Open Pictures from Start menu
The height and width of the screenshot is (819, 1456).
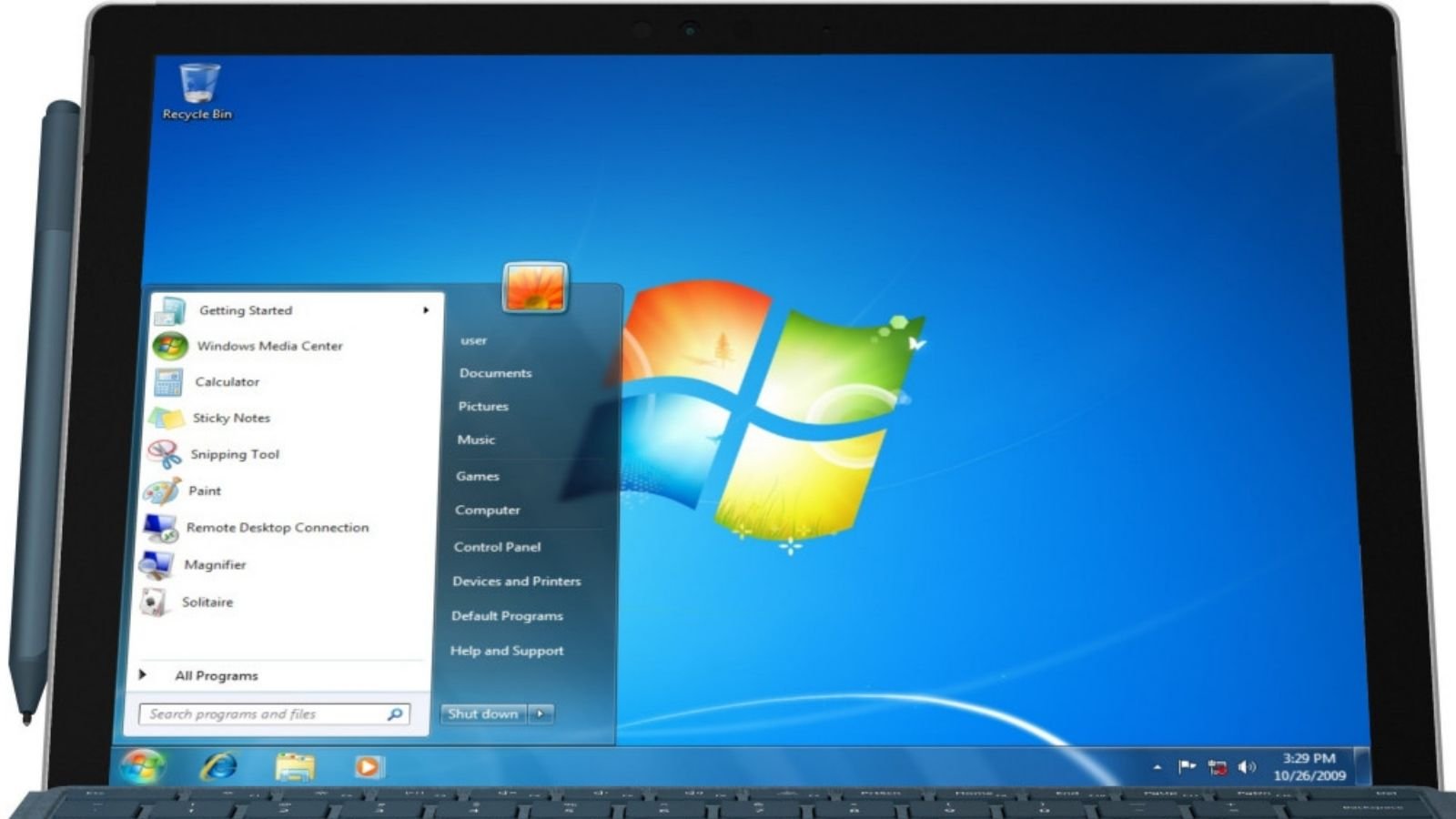483,407
